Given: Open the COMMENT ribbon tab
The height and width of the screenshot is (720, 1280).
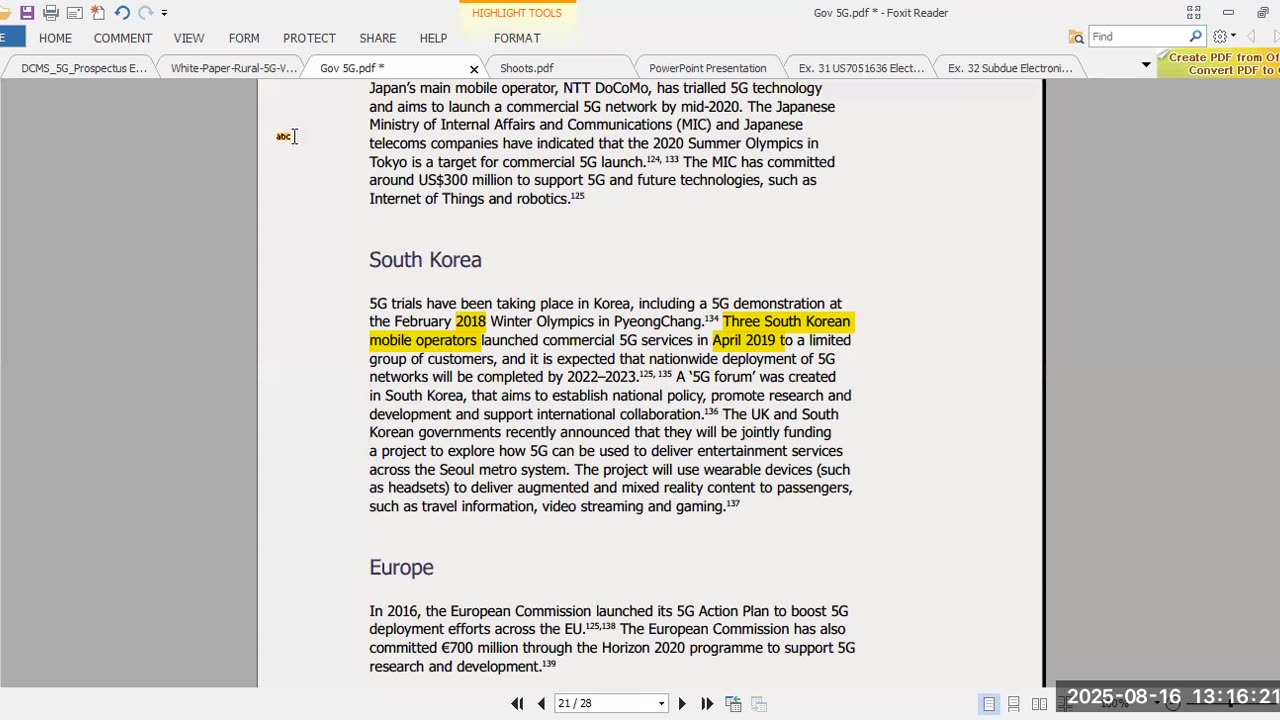Looking at the screenshot, I should click(123, 38).
